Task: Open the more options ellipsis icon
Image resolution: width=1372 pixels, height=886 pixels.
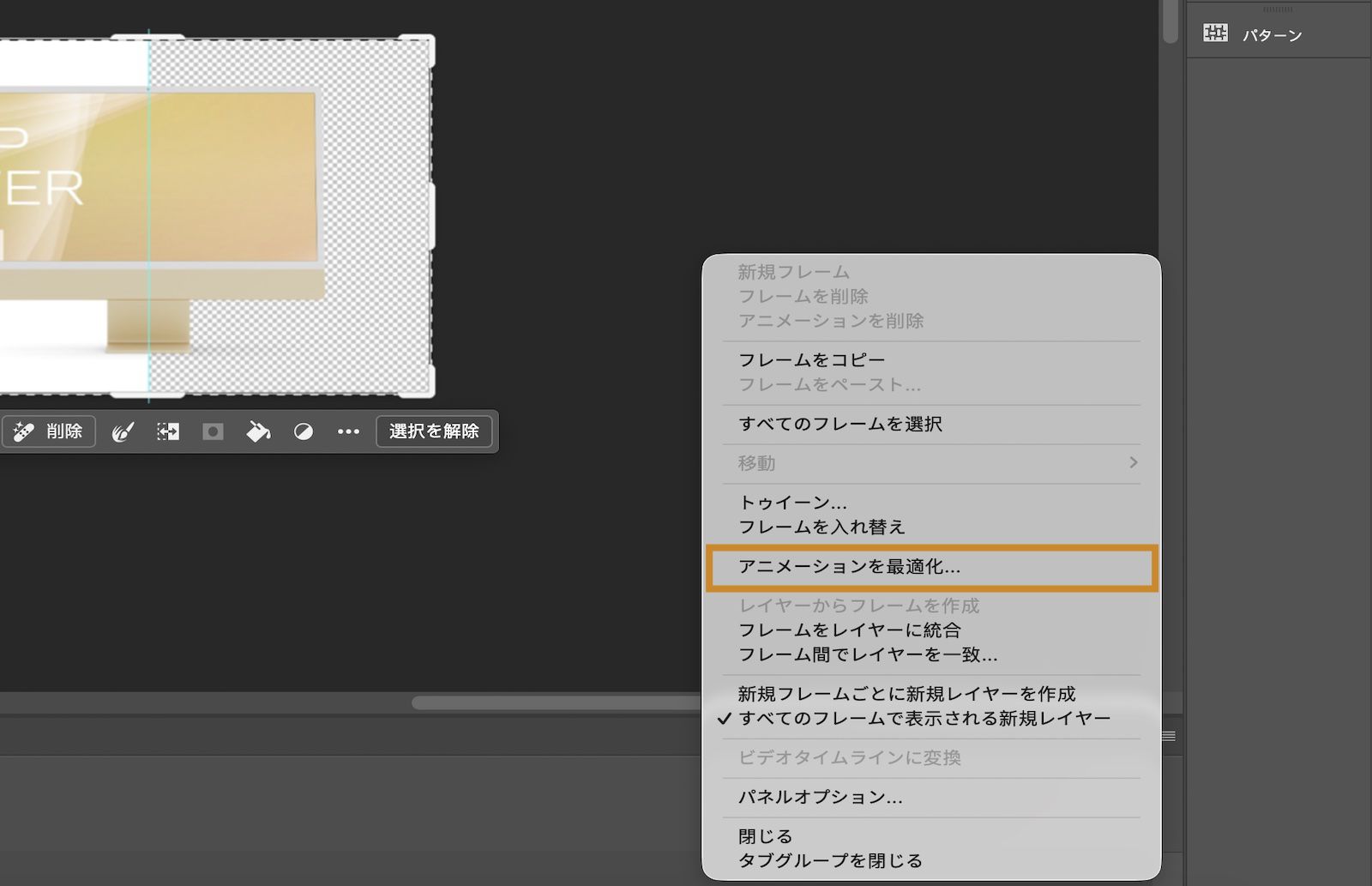Action: tap(347, 431)
